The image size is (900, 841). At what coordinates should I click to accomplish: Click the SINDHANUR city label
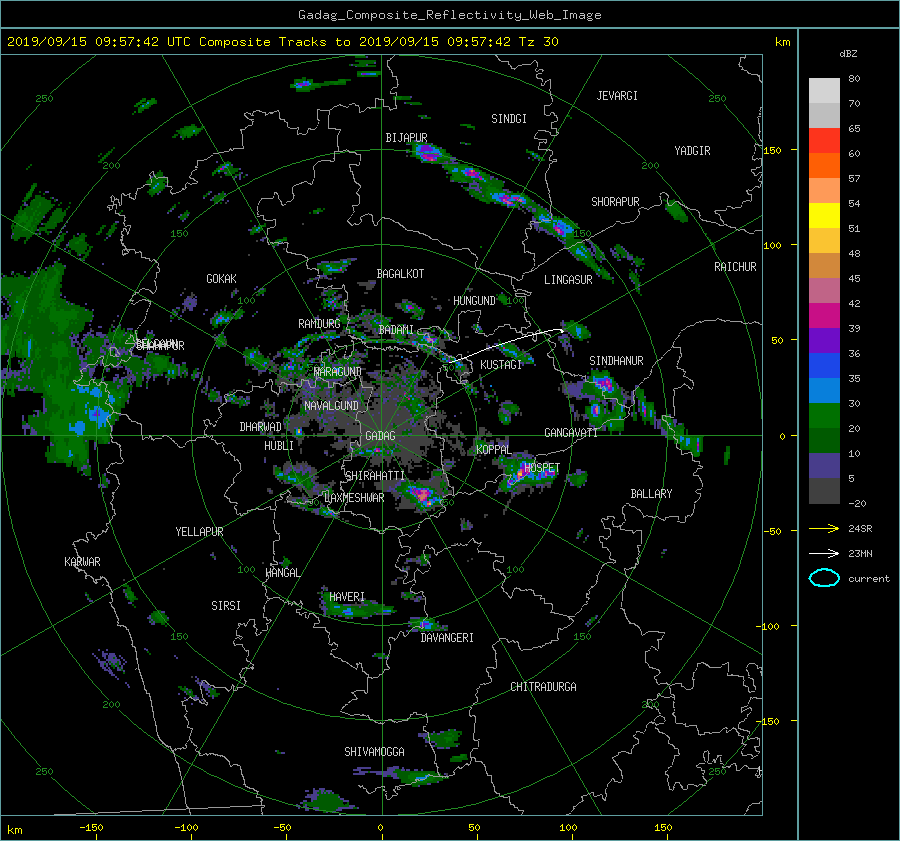point(616,361)
